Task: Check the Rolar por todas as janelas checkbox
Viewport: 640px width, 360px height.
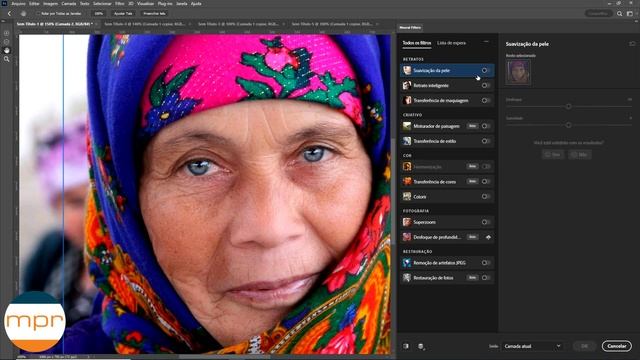Action: point(38,13)
